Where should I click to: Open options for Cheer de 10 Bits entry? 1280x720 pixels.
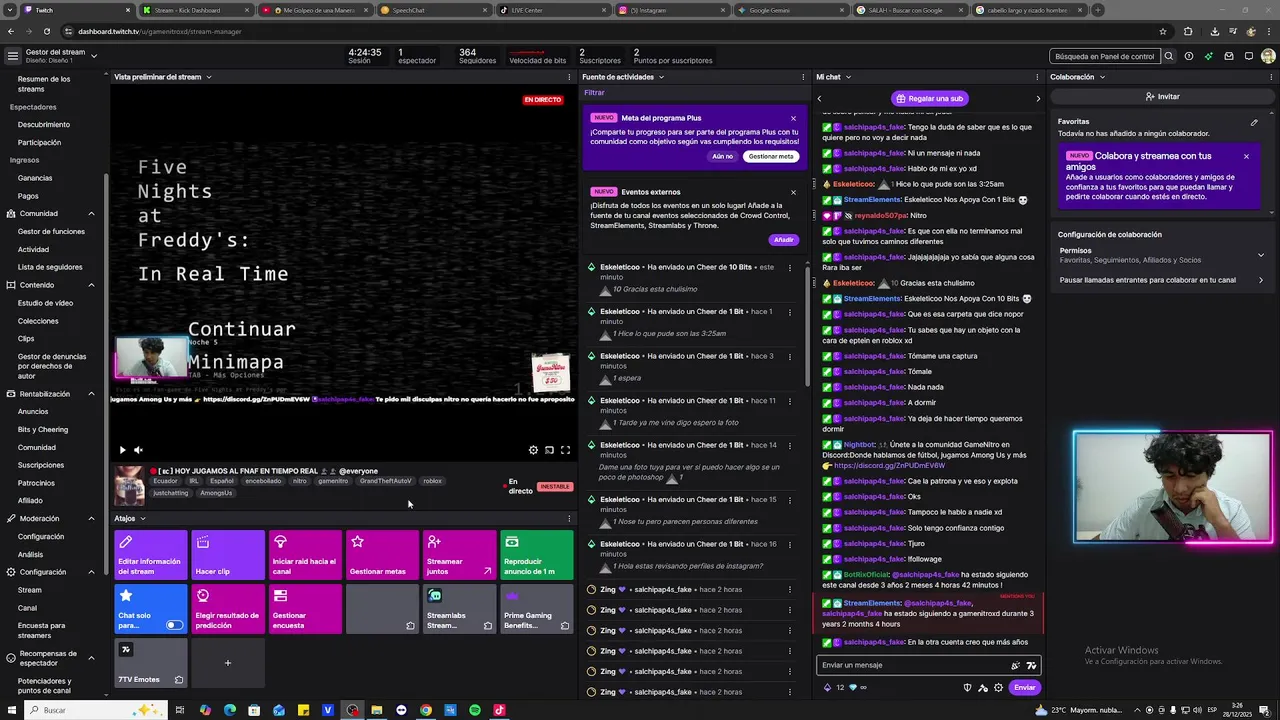coord(790,267)
